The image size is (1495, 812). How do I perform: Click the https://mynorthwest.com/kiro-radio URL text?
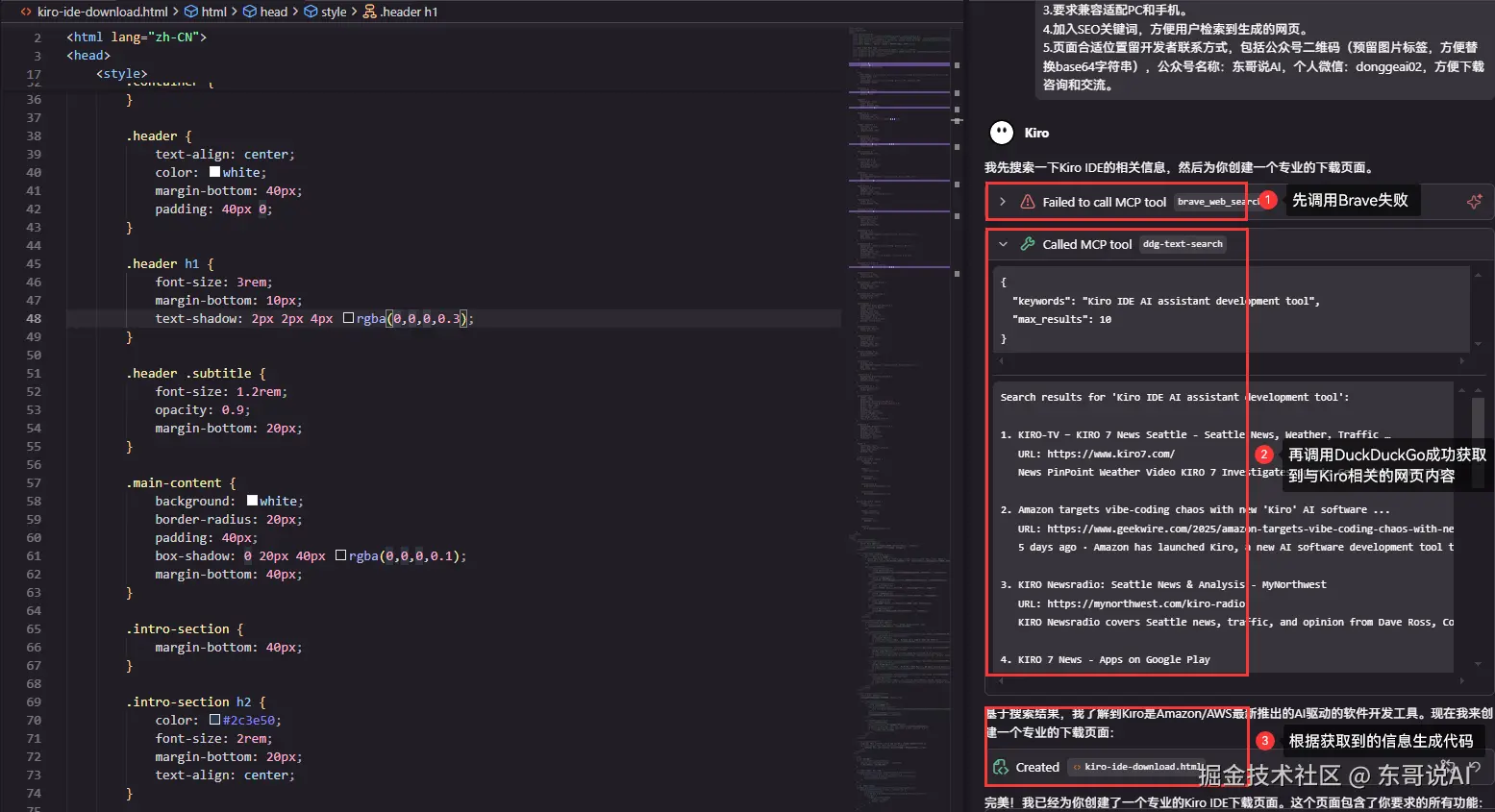click(1145, 603)
